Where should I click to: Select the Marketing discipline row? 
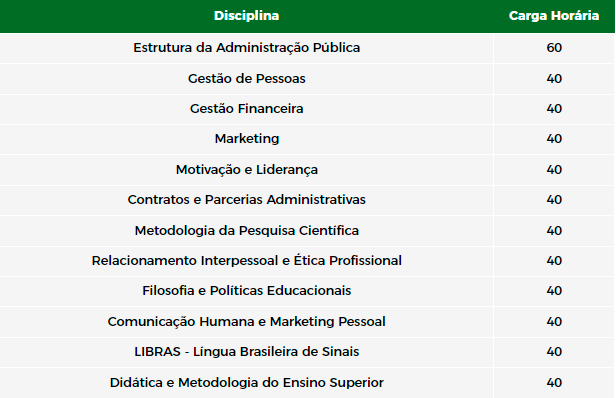click(x=308, y=139)
